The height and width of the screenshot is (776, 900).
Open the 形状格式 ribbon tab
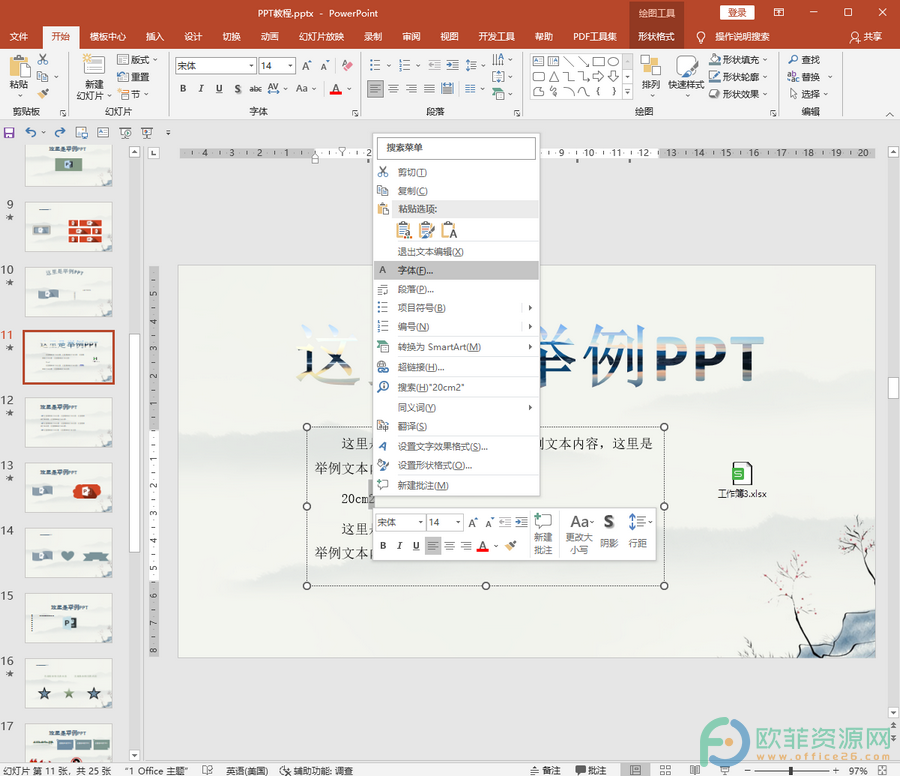(656, 37)
